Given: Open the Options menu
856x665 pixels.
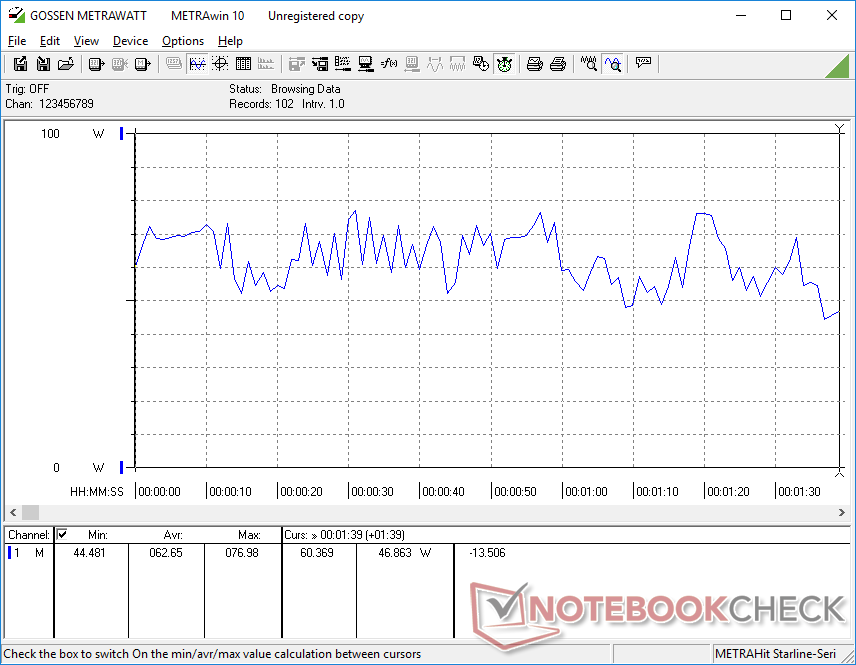Looking at the screenshot, I should click(183, 41).
